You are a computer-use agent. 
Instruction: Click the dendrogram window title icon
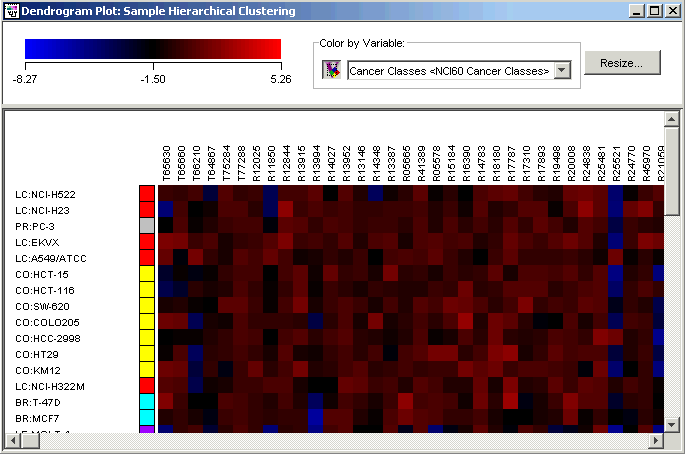pyautogui.click(x=11, y=11)
